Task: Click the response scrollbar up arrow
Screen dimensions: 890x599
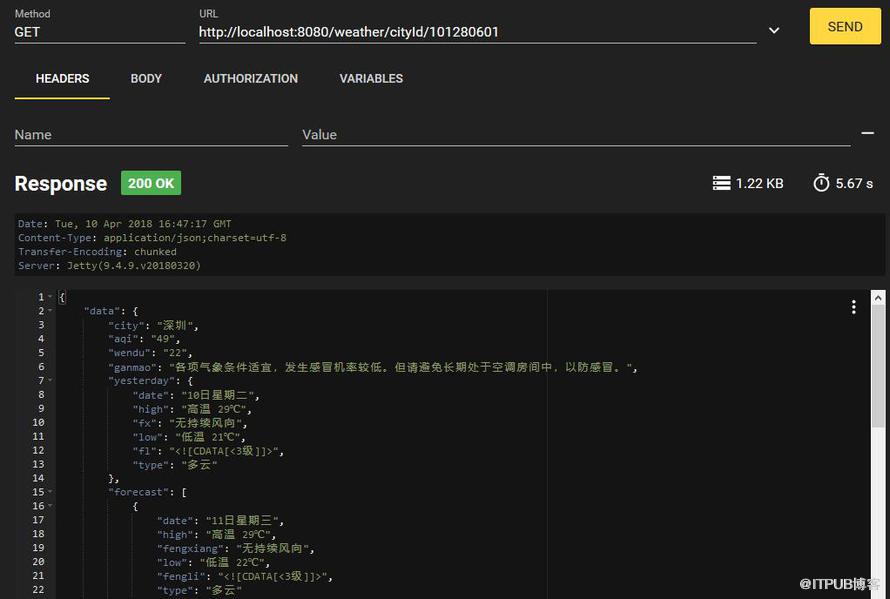Action: pyautogui.click(x=878, y=298)
